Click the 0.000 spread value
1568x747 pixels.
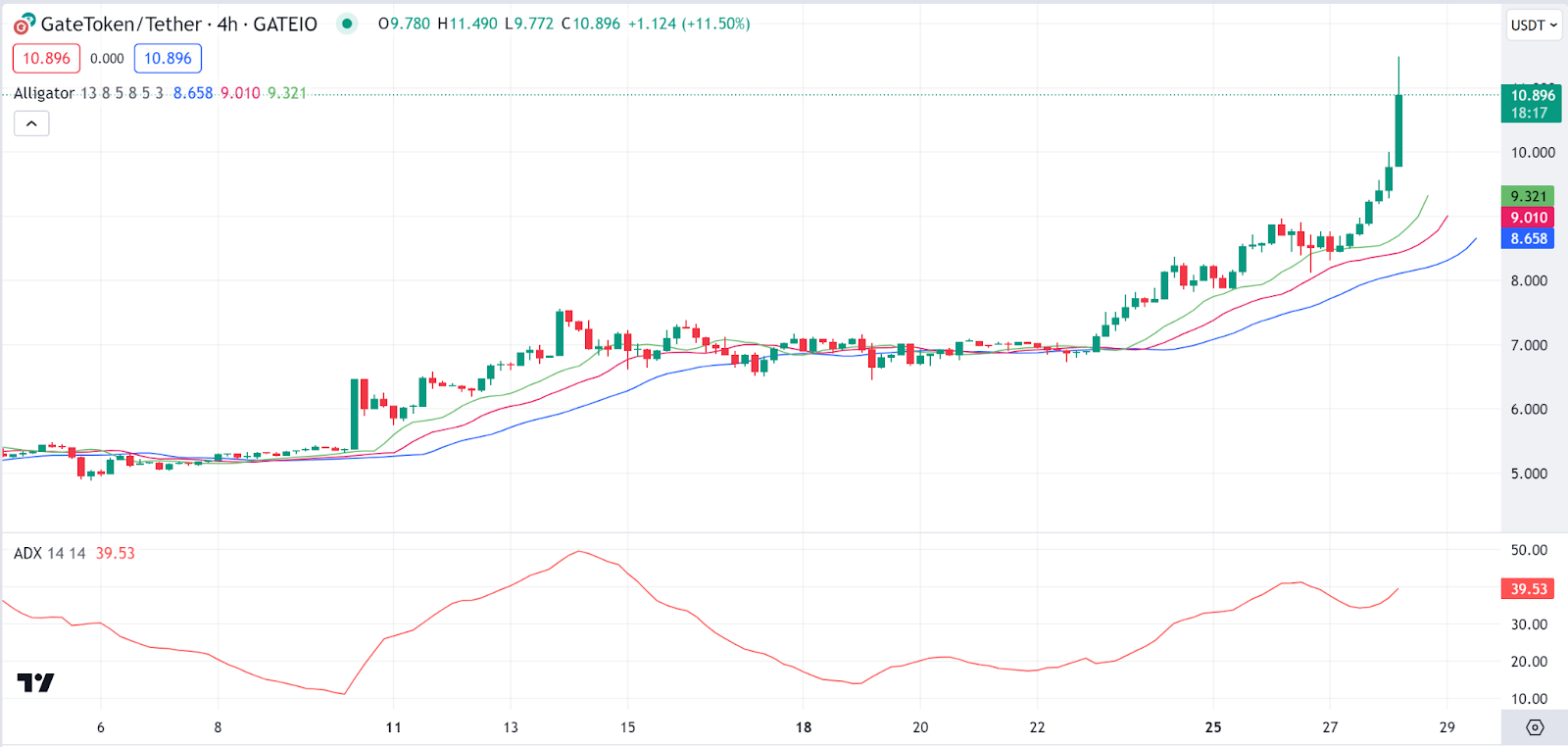click(x=107, y=59)
